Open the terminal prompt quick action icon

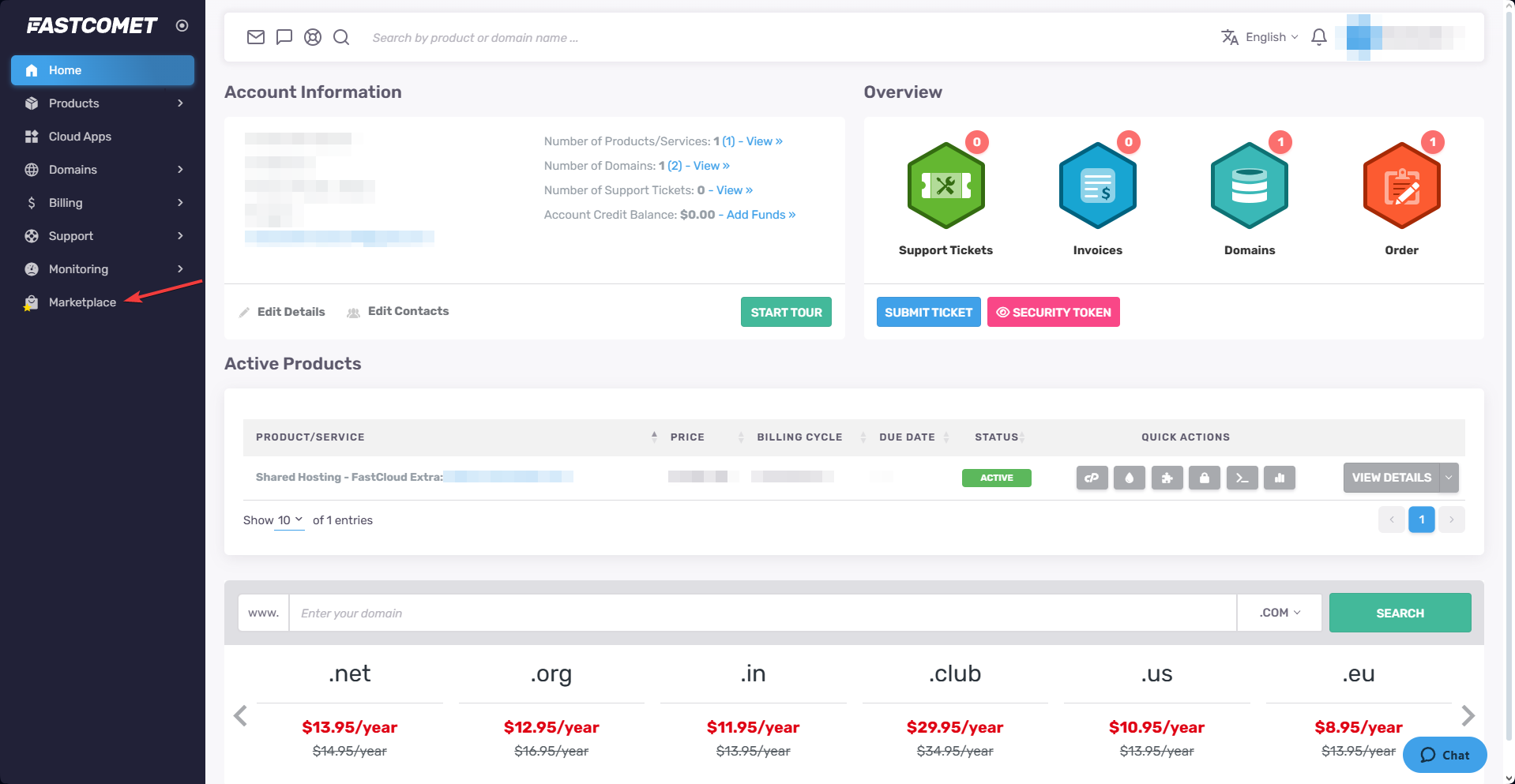pos(1242,478)
